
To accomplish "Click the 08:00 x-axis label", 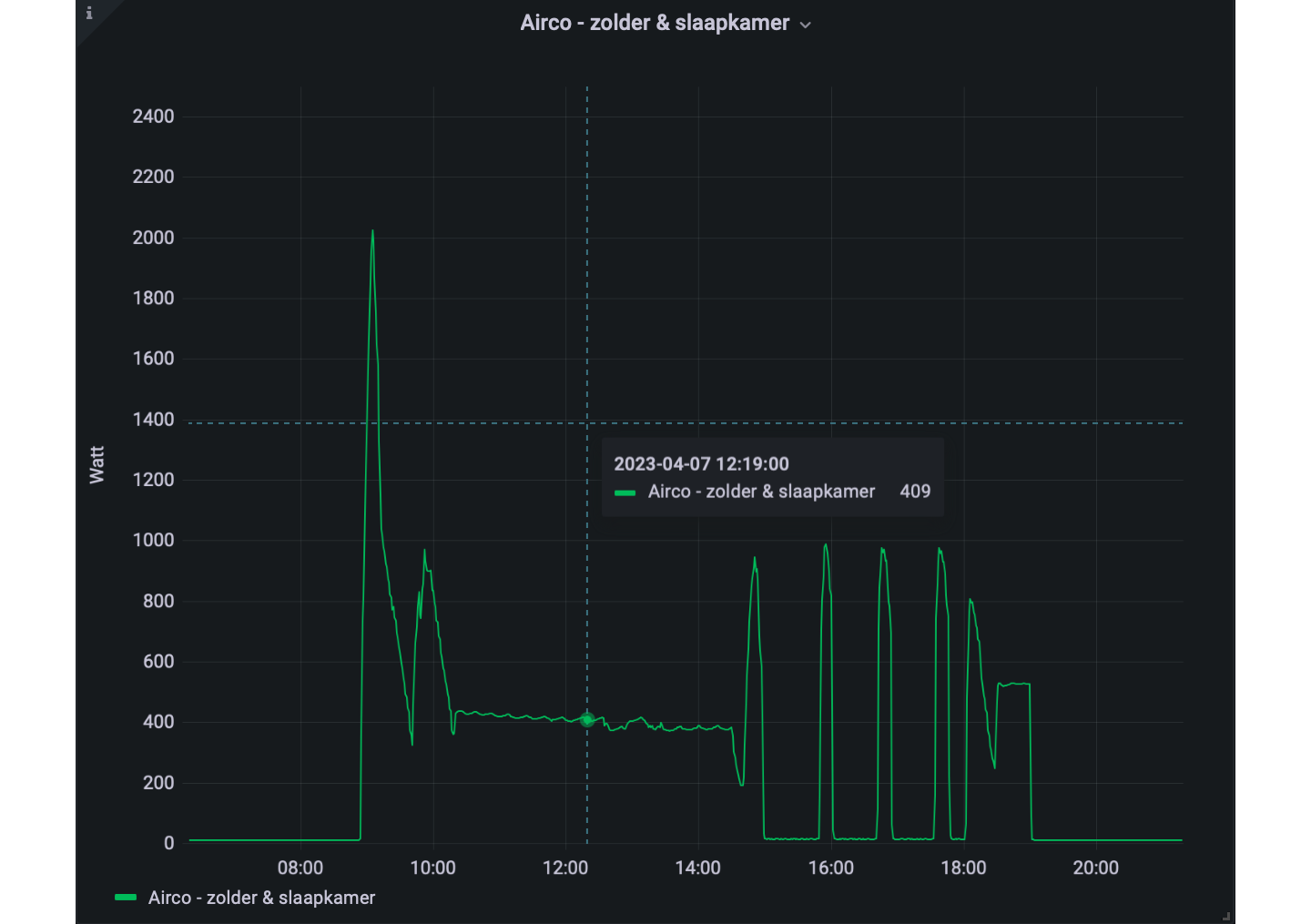I will pos(300,868).
